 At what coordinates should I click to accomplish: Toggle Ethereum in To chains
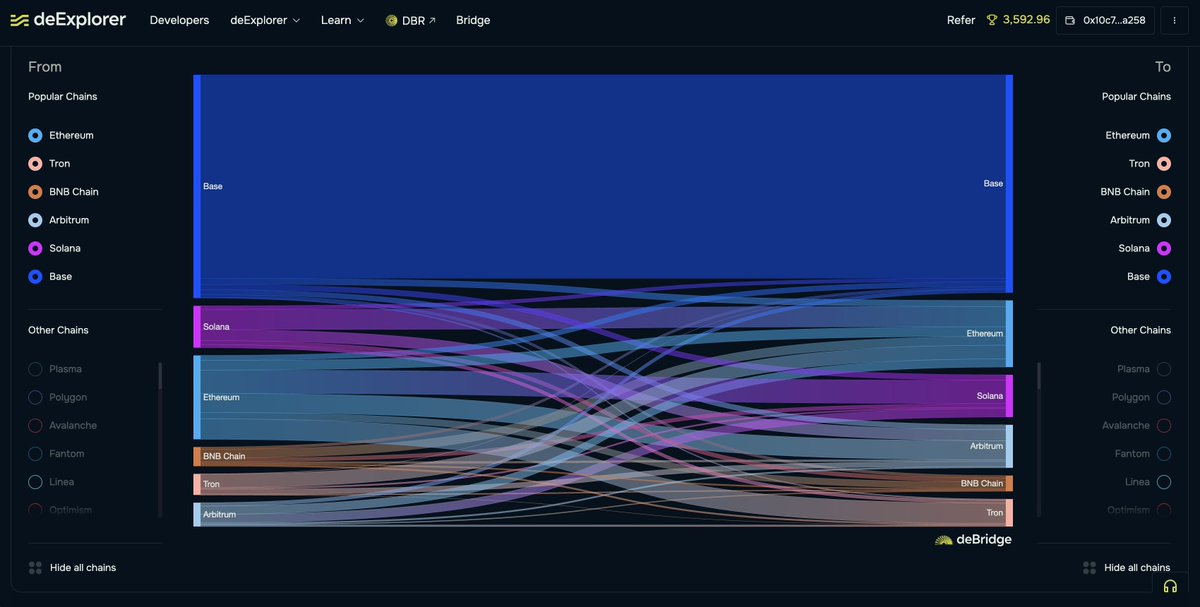1164,135
